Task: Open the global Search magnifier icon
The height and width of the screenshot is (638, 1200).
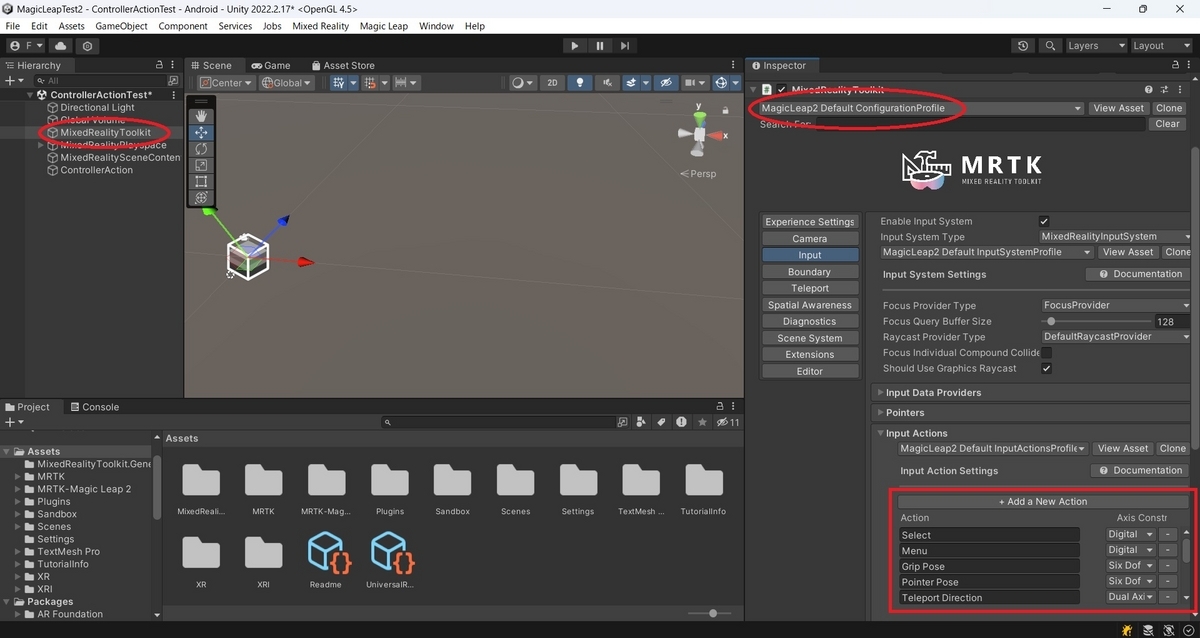Action: pyautogui.click(x=1050, y=46)
